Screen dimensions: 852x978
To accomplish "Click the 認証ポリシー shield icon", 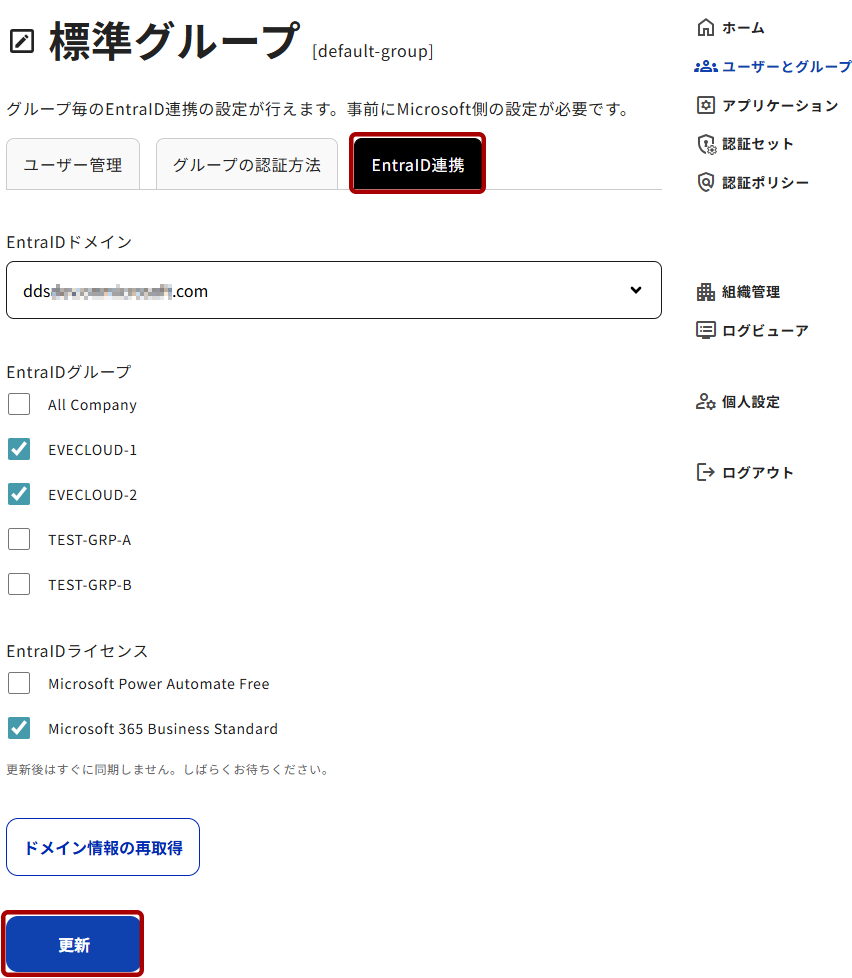I will pos(706,182).
